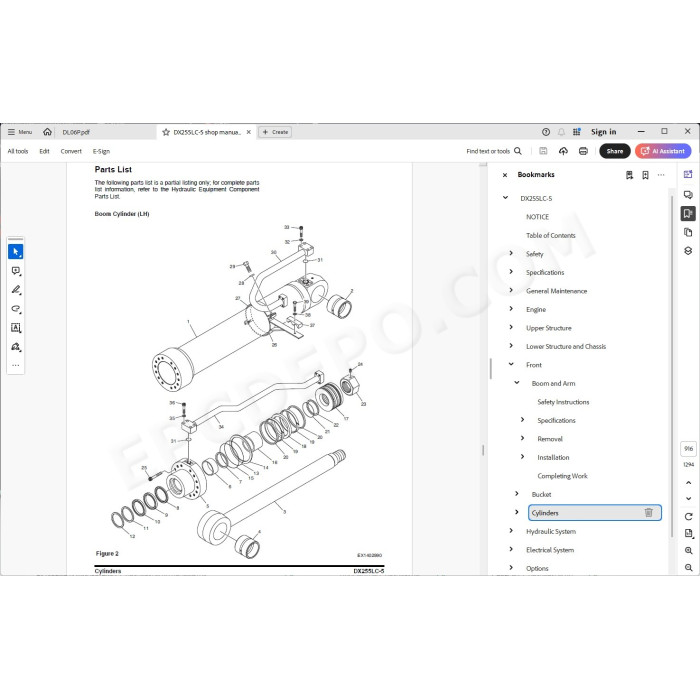Open more tools ellipsis in left toolbar
700x700 pixels.
[x=16, y=365]
